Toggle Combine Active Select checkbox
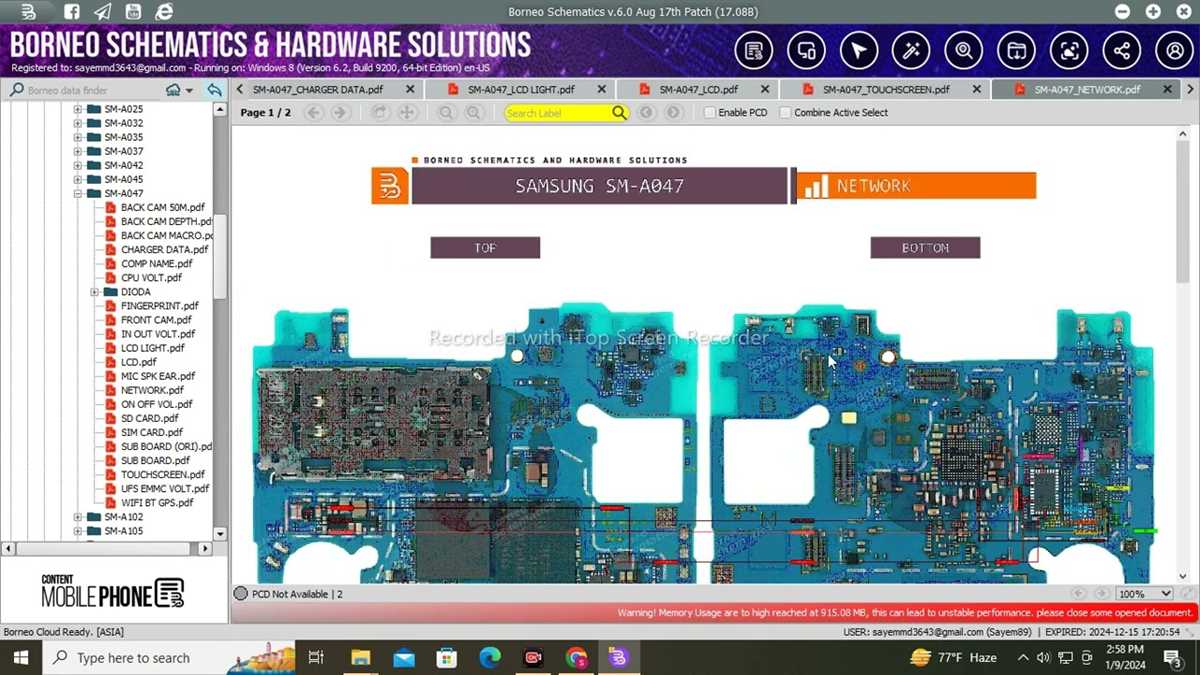 coord(785,113)
